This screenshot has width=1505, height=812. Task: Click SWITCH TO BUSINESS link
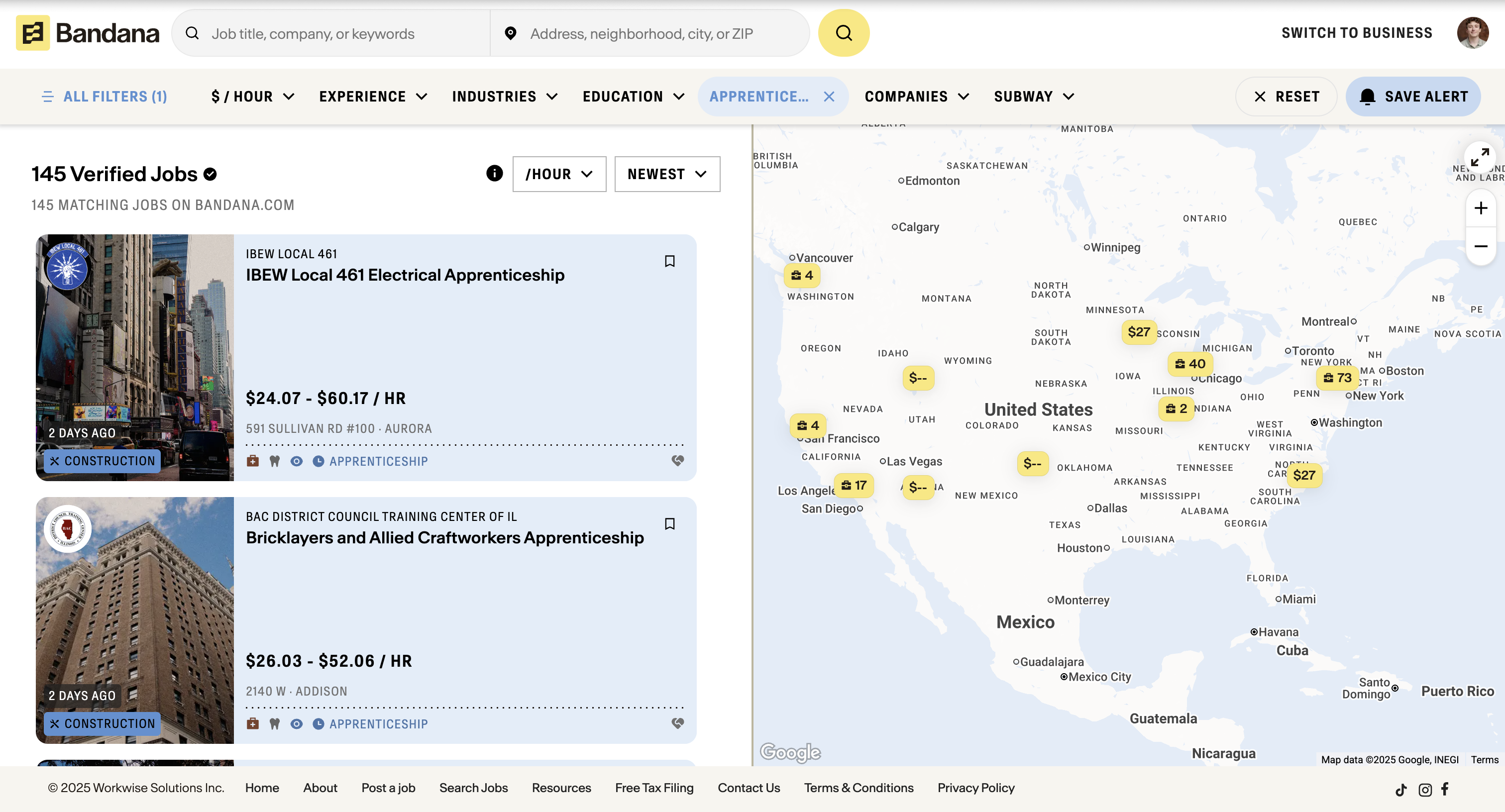pyautogui.click(x=1356, y=33)
